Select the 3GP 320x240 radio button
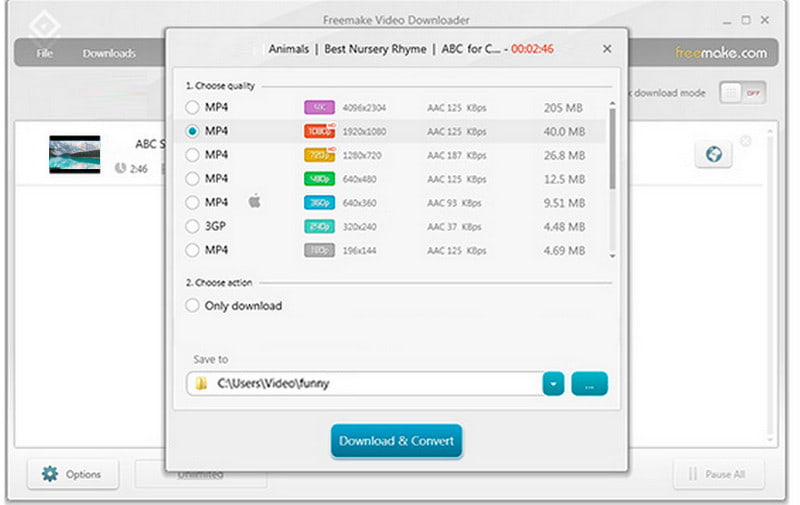Viewport: 800px width, 505px height. coord(192,226)
